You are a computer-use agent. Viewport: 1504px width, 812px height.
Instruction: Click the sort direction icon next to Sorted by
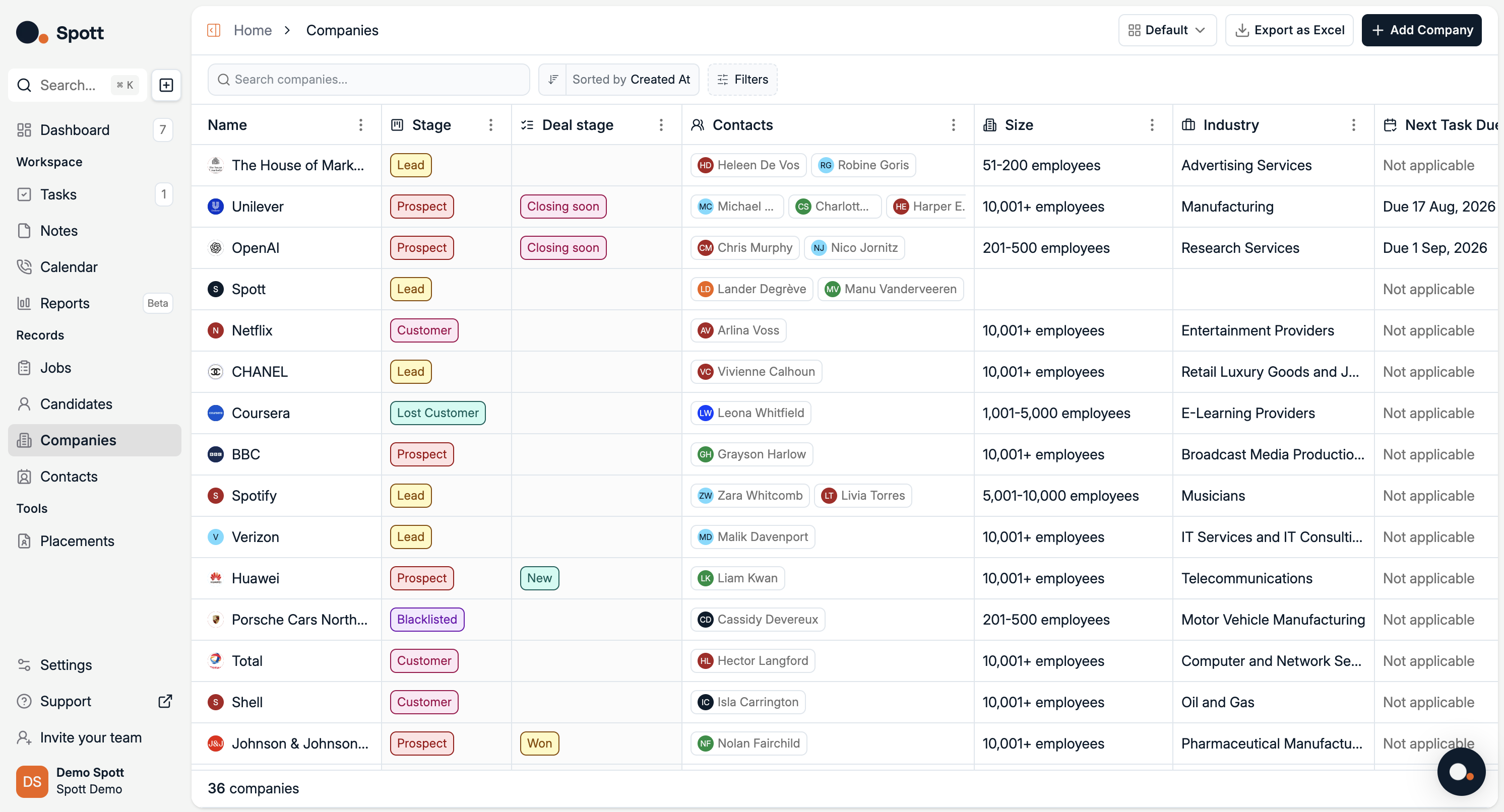tap(552, 79)
